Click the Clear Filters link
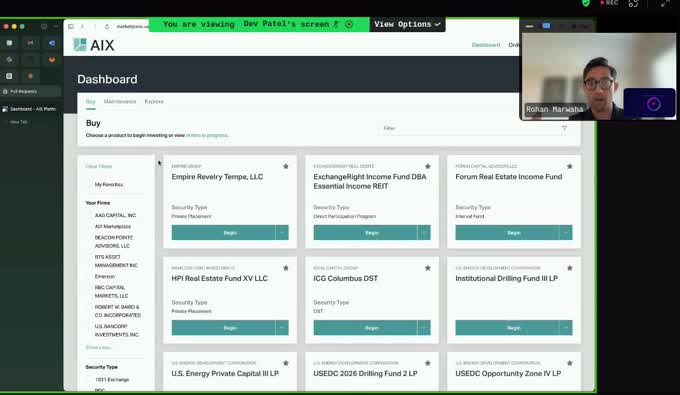Viewport: 680px width, 395px height. click(x=98, y=166)
